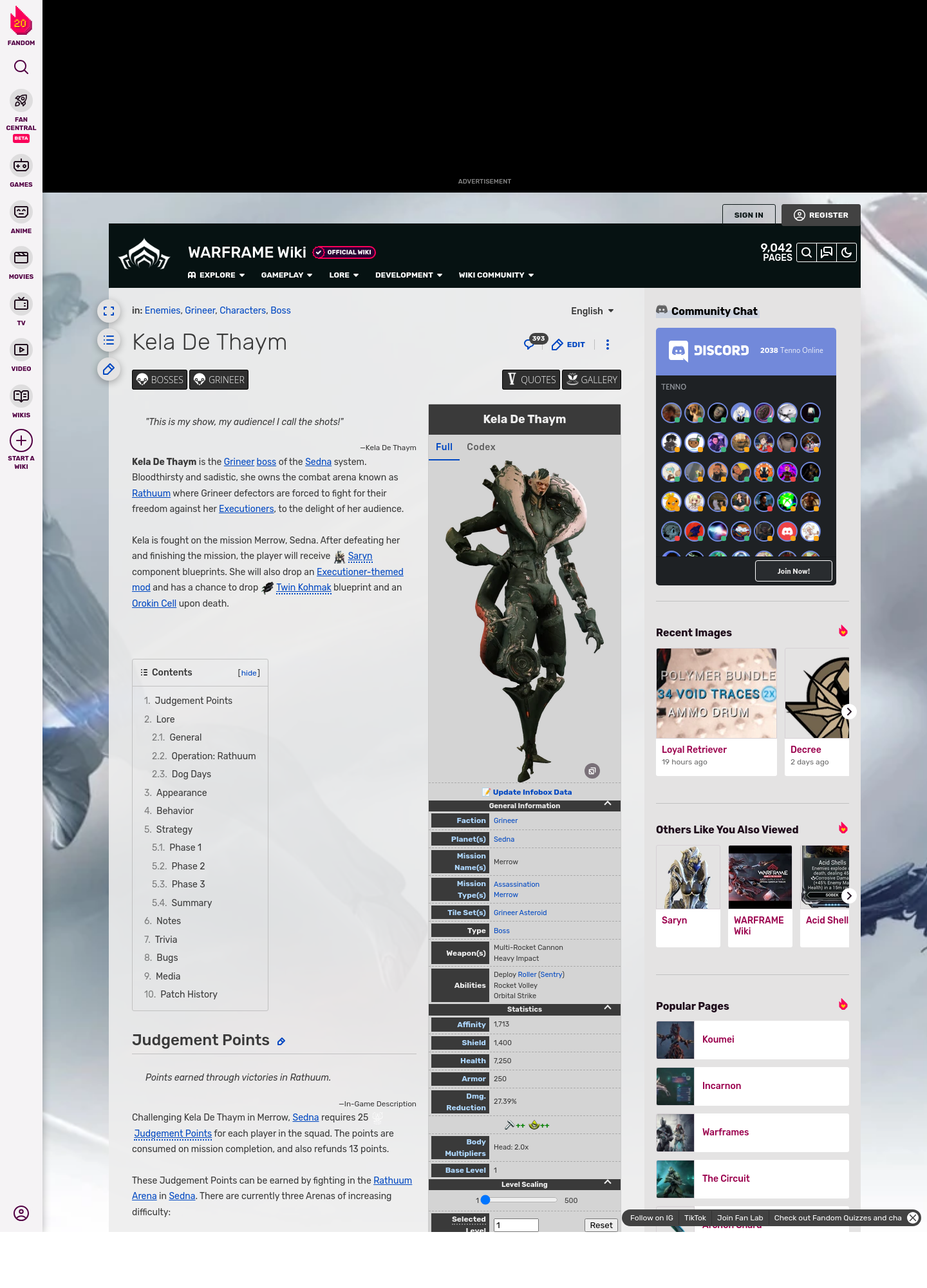Open the Gallery subpage tab

(x=592, y=380)
